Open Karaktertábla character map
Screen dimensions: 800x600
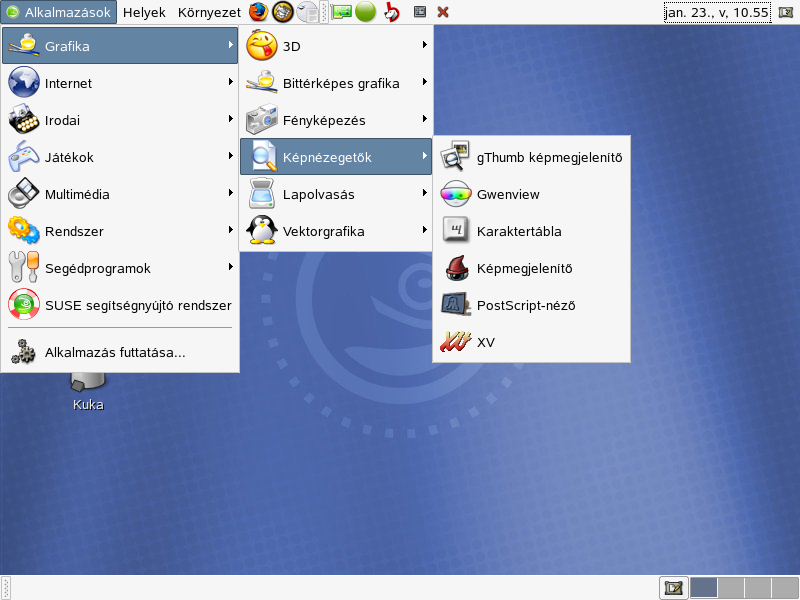[x=531, y=231]
